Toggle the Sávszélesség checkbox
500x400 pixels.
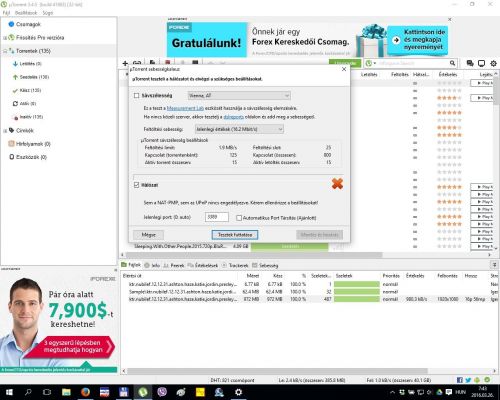click(136, 96)
